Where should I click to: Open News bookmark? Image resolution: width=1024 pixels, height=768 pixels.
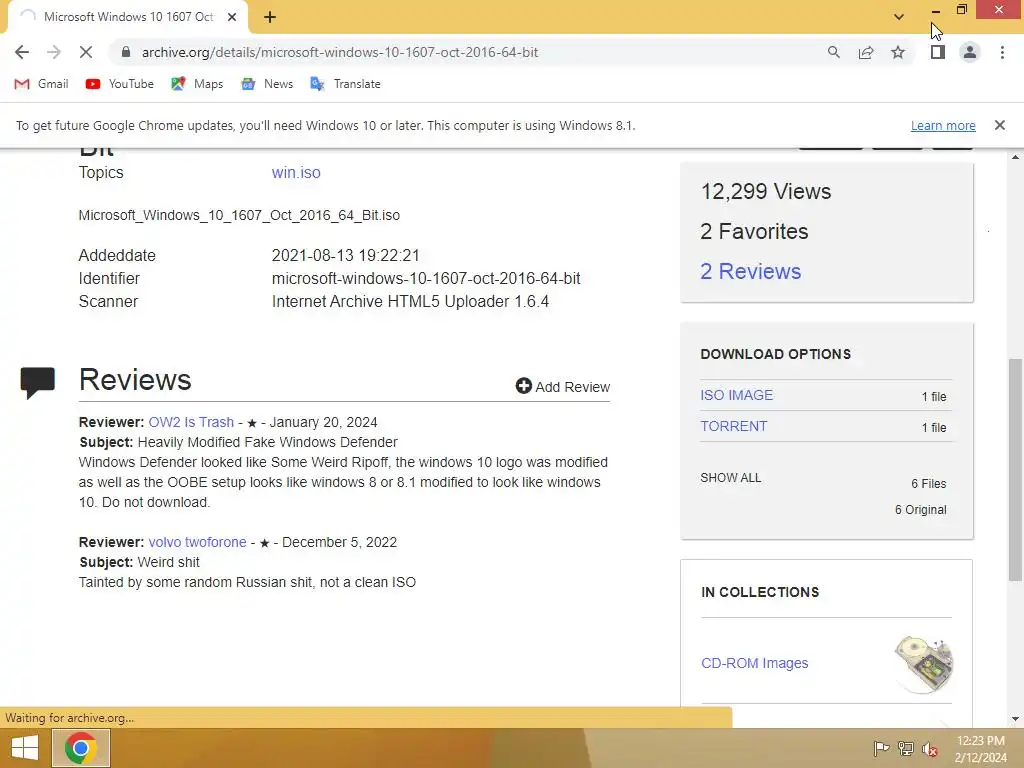coord(266,84)
